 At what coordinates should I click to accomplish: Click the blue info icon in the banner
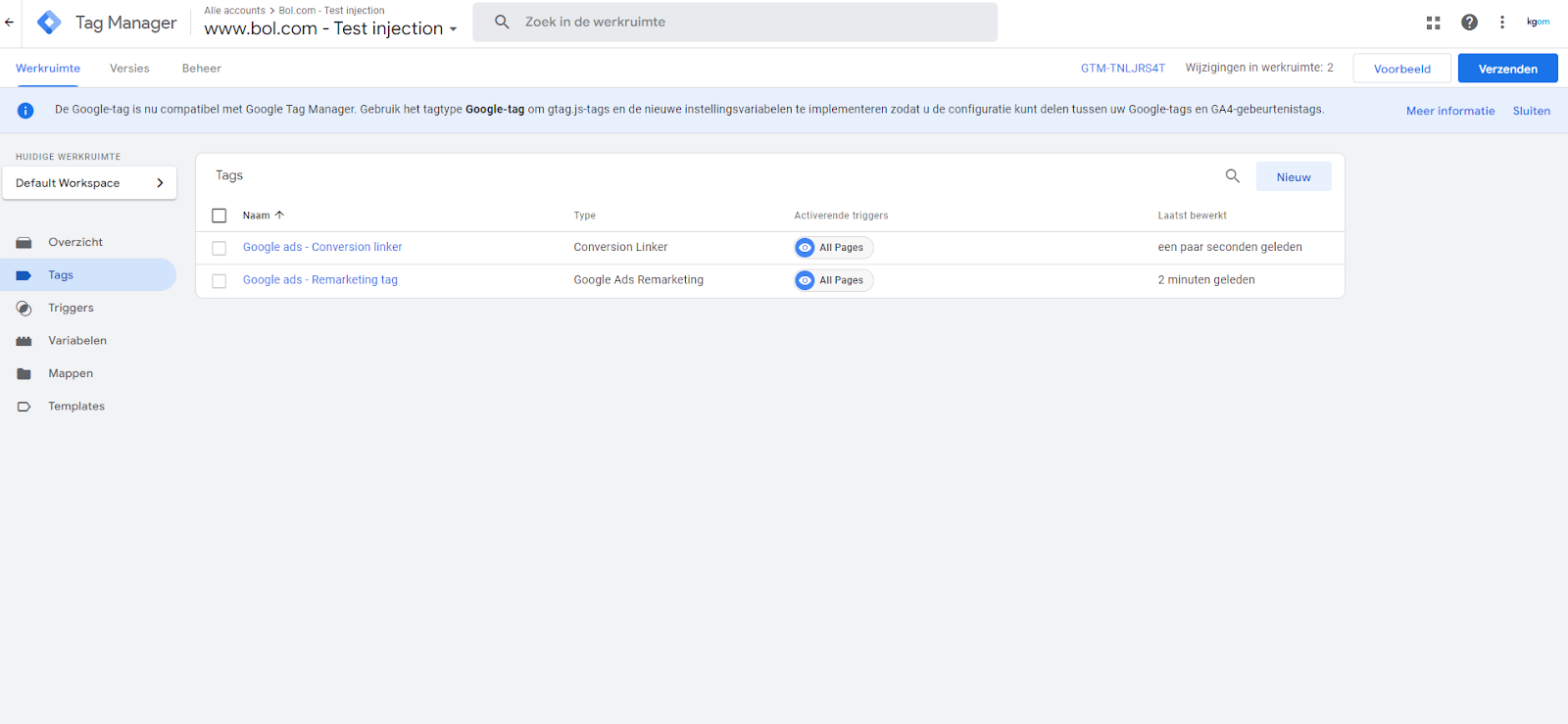25,111
